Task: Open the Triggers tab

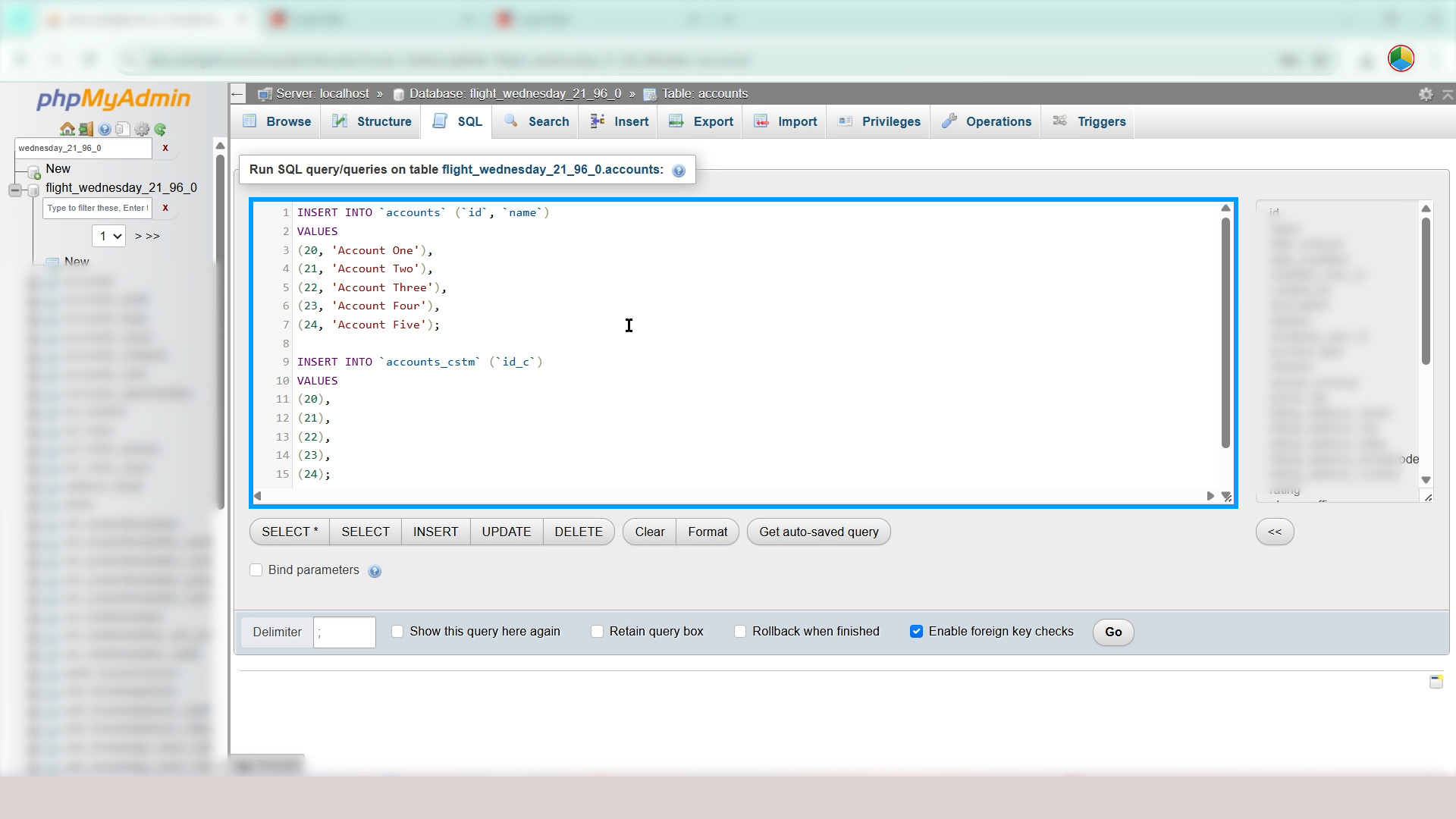Action: tap(1088, 121)
